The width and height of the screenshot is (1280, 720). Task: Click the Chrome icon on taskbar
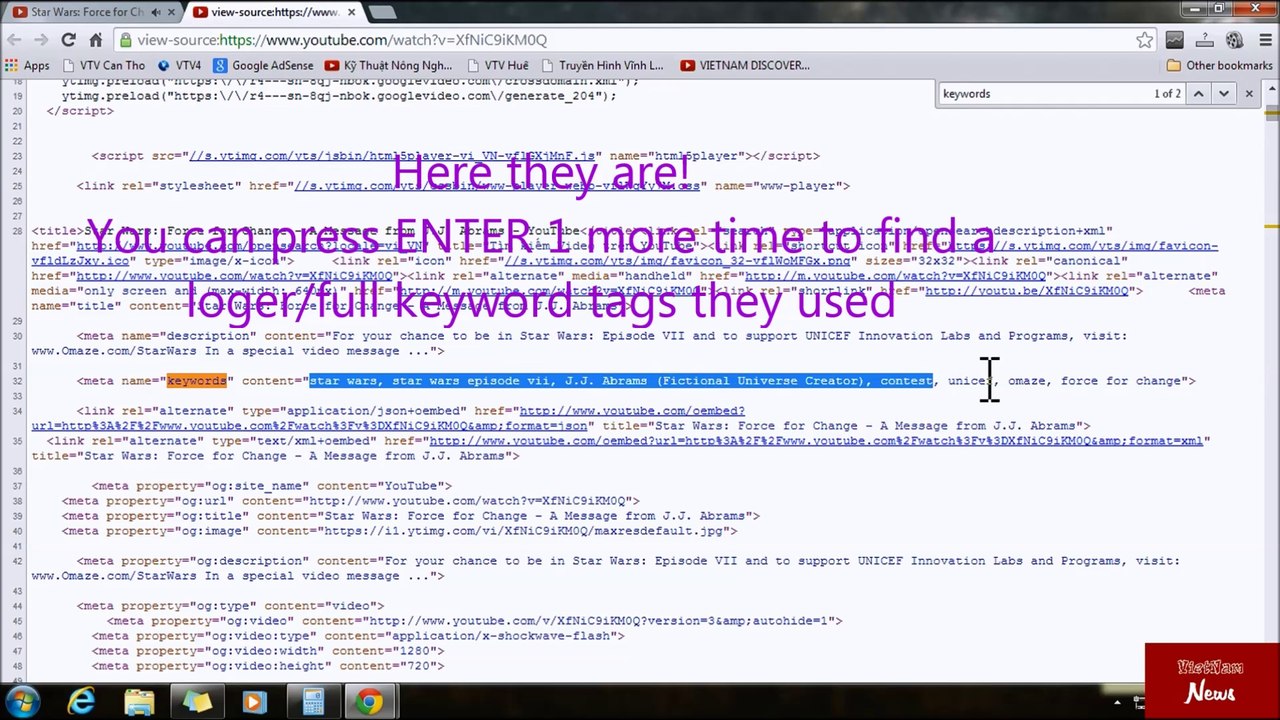tap(370, 702)
